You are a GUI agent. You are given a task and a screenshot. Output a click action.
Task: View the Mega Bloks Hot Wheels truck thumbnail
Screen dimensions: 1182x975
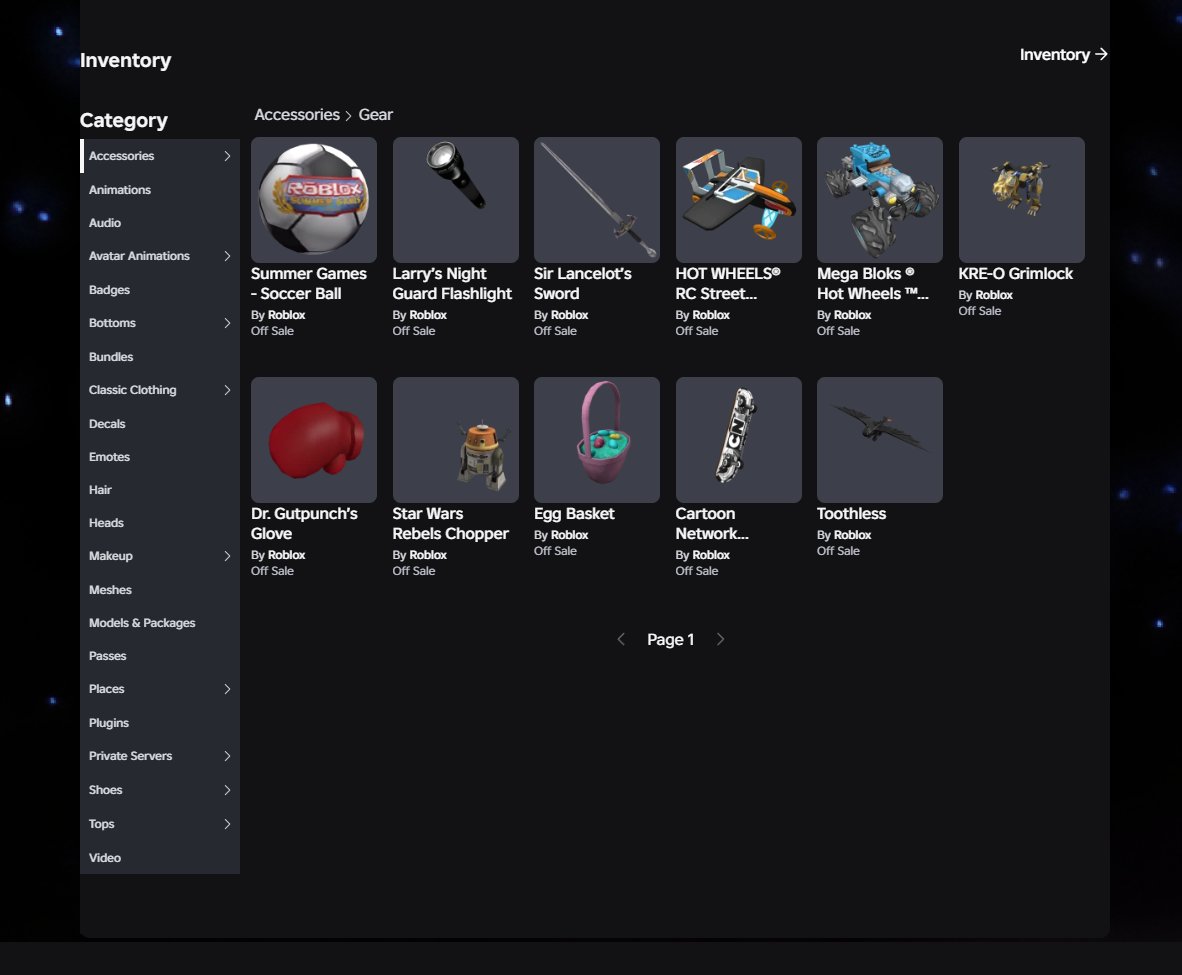(880, 200)
